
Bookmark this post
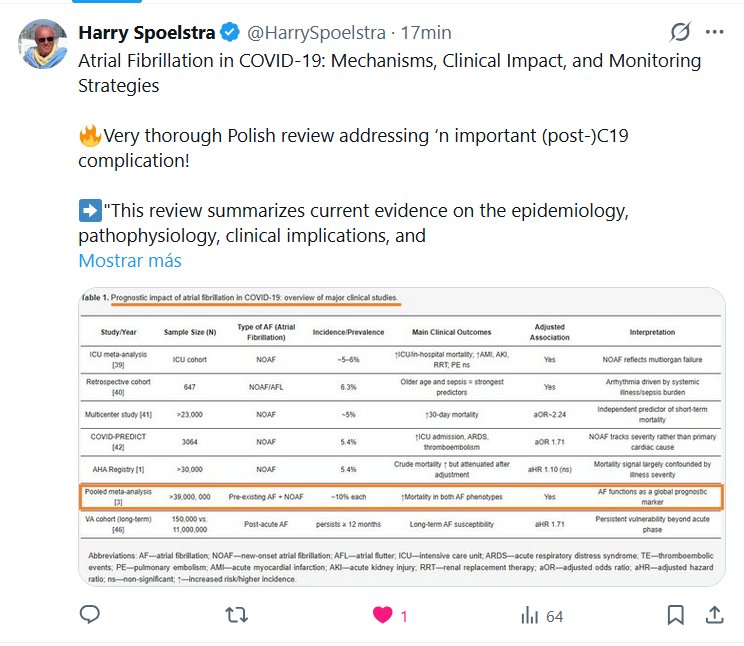pyautogui.click(x=676, y=615)
